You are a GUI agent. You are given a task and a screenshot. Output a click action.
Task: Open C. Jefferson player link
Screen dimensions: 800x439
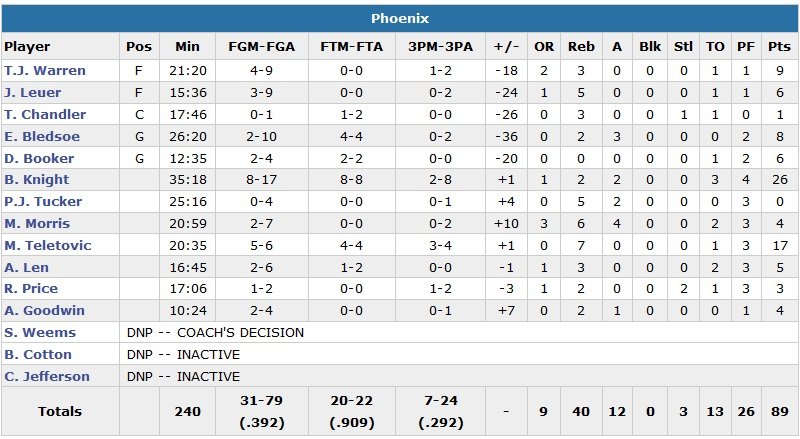[46, 377]
